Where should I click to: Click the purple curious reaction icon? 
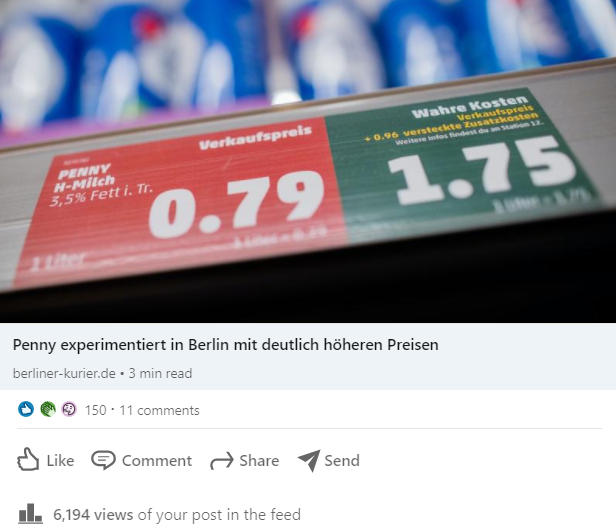[x=69, y=410]
